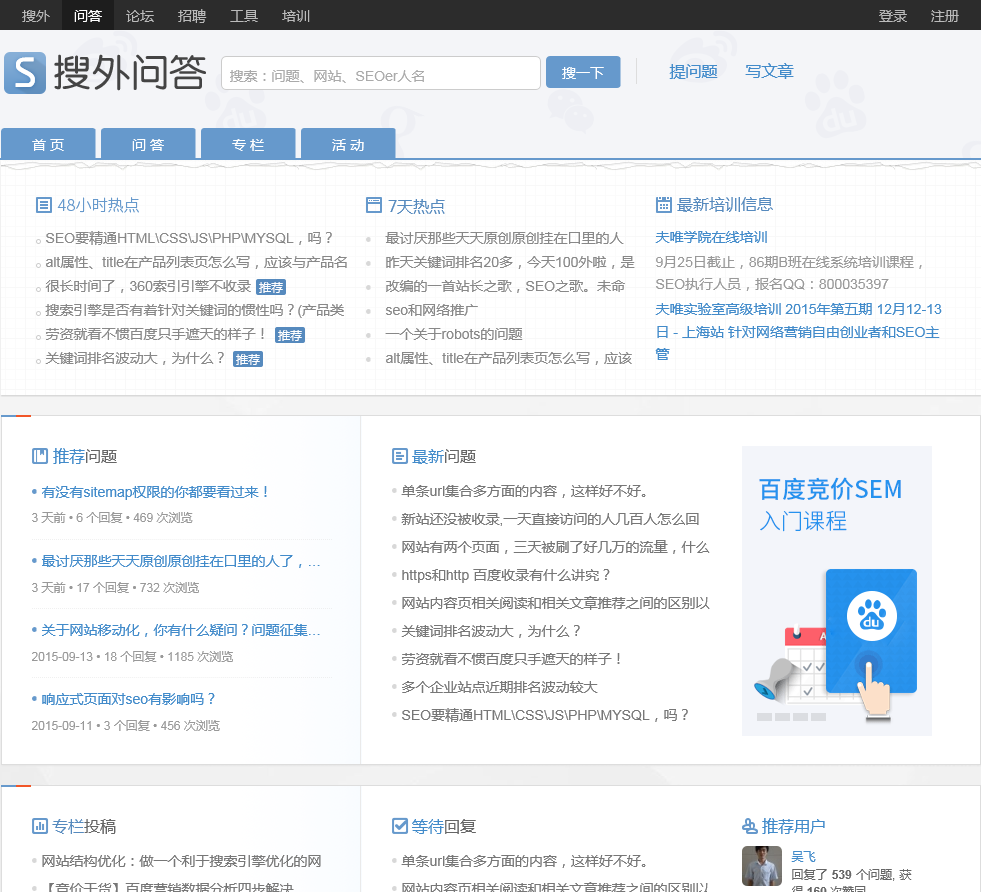
Task: Switch to the 专栏 tab
Action: click(x=248, y=144)
